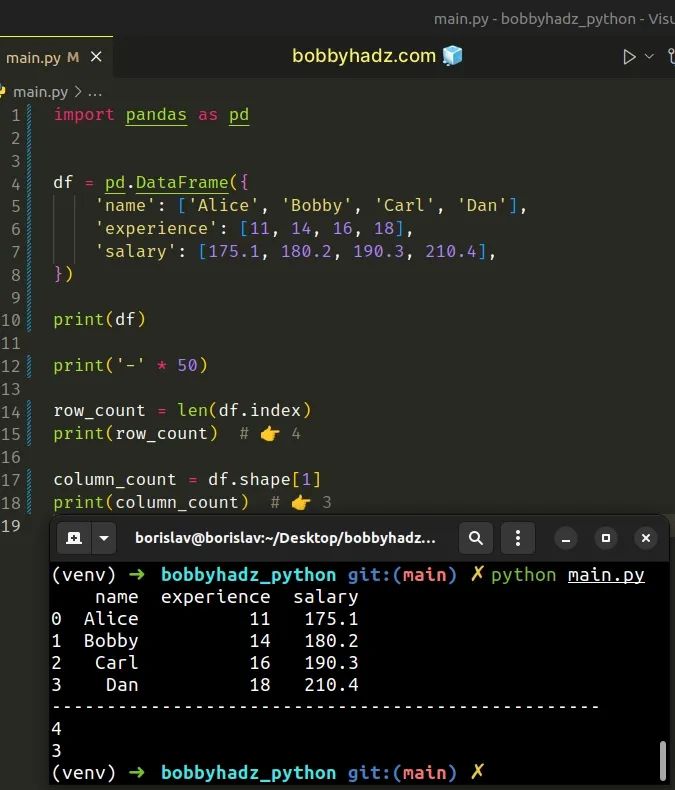Maximize the terminal window
Screen dimensions: 675x790
pos(606,539)
